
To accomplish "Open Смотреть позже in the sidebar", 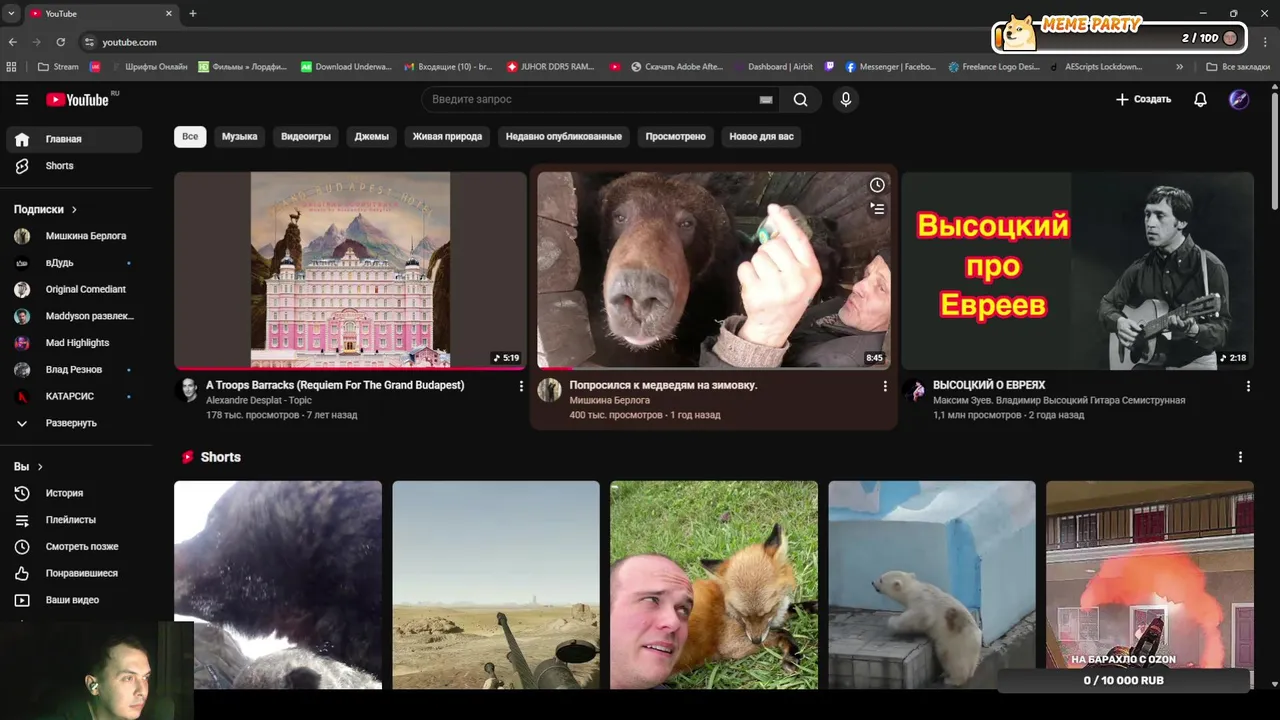I will pyautogui.click(x=74, y=546).
